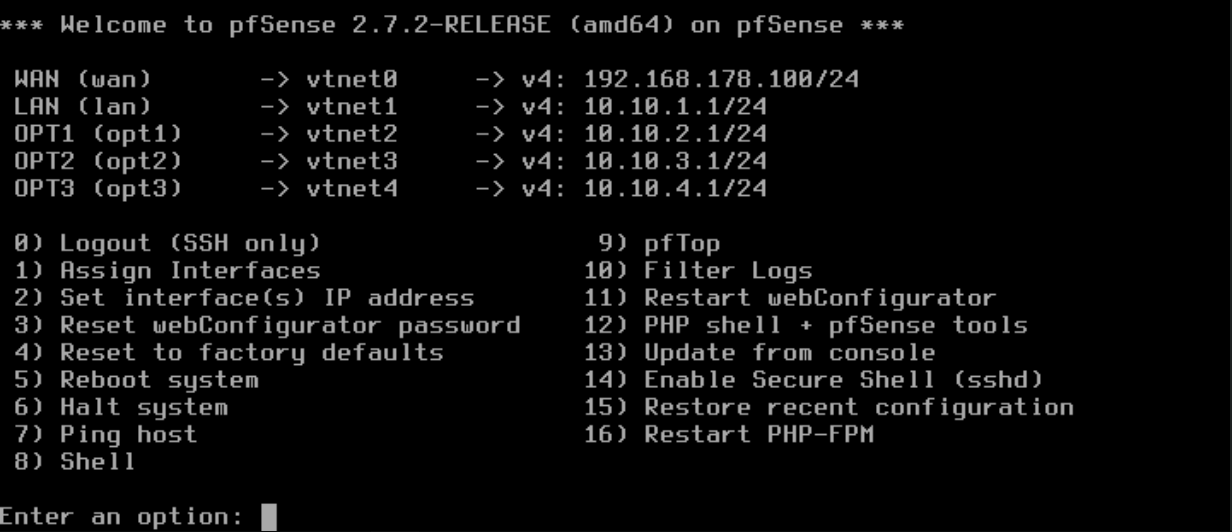
Task: Select the "Assign Interfaces" menu entry
Action: (189, 270)
